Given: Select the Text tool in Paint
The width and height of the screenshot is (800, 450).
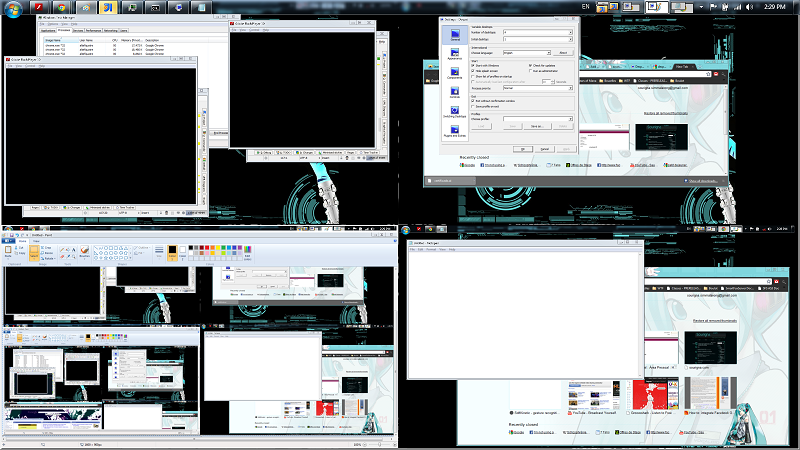Looking at the screenshot, I should pyautogui.click(x=73, y=249).
